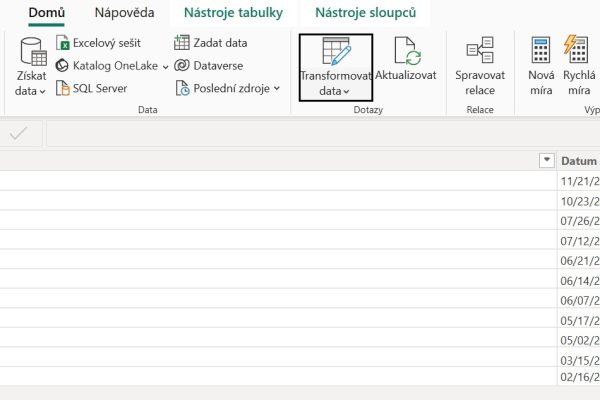Expand the Poslední zdroje dropdown chevron
Screen dimensions: 600x400
pos(277,88)
